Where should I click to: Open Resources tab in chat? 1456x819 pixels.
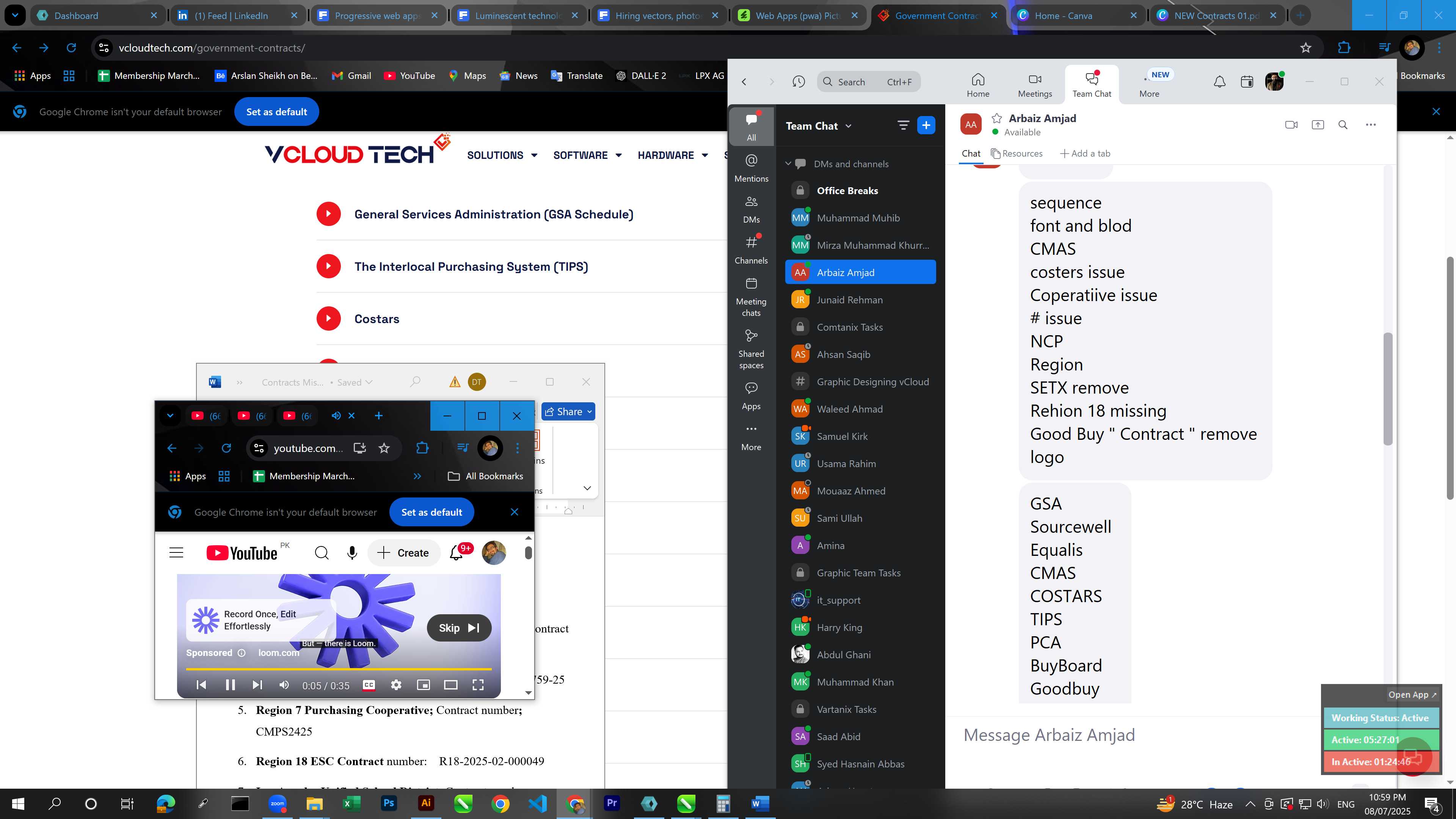1017,153
